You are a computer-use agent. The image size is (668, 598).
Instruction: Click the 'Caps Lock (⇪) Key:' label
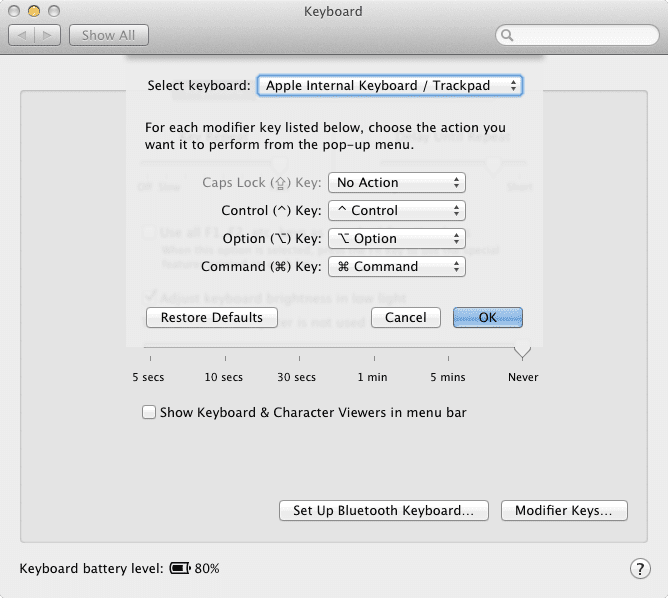(262, 183)
